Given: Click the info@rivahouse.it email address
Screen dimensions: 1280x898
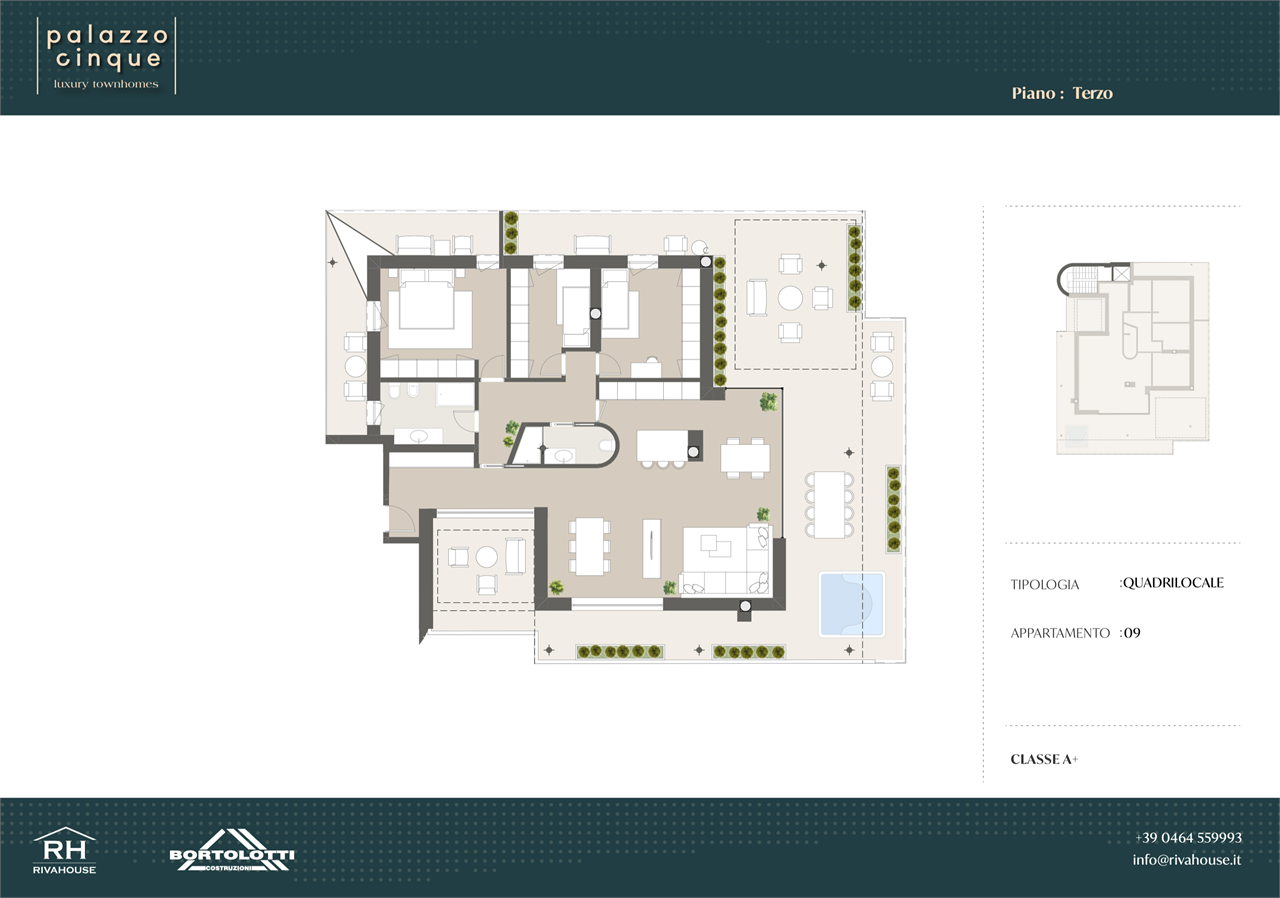Looking at the screenshot, I should (1187, 860).
